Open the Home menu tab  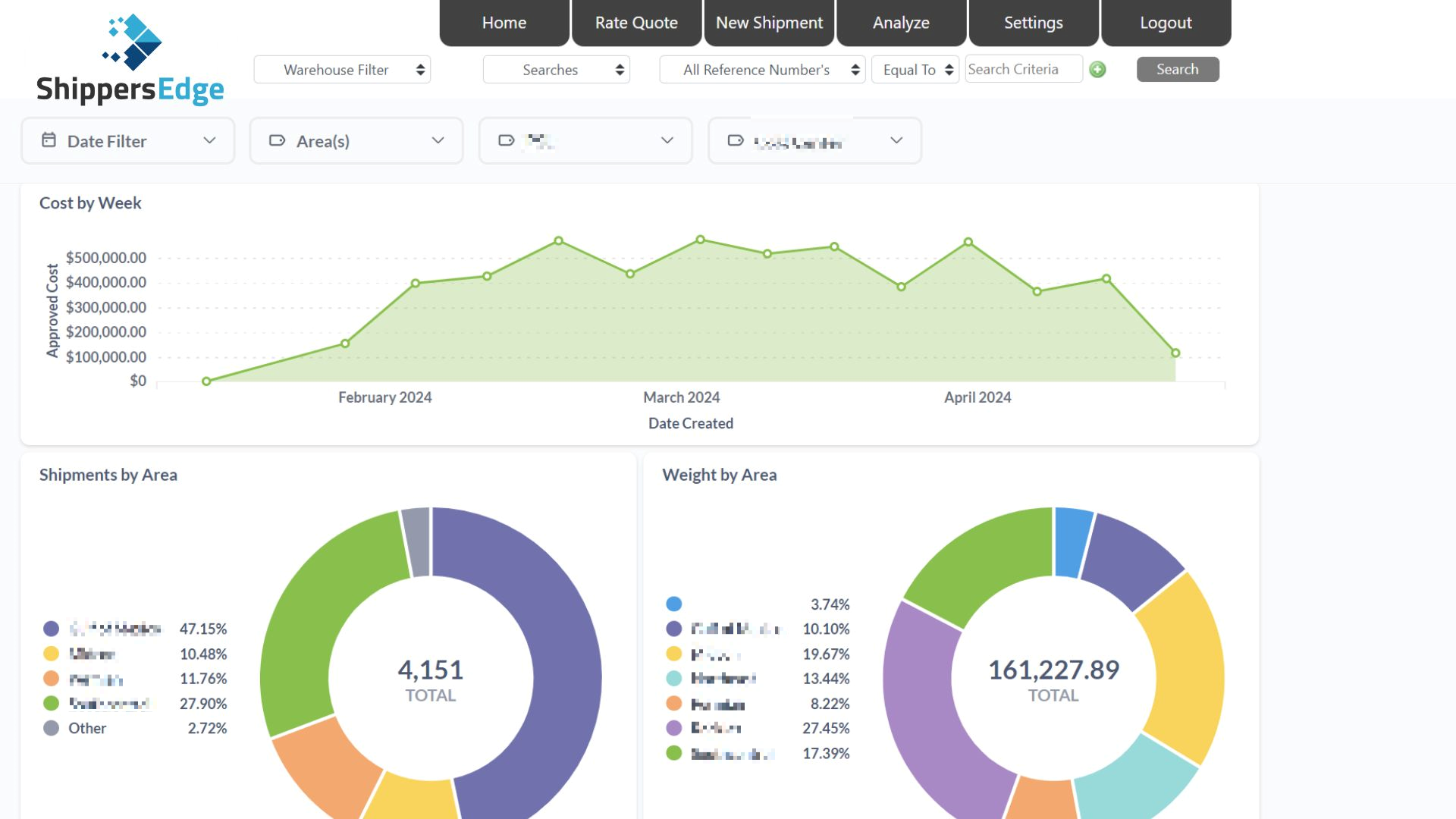coord(504,23)
